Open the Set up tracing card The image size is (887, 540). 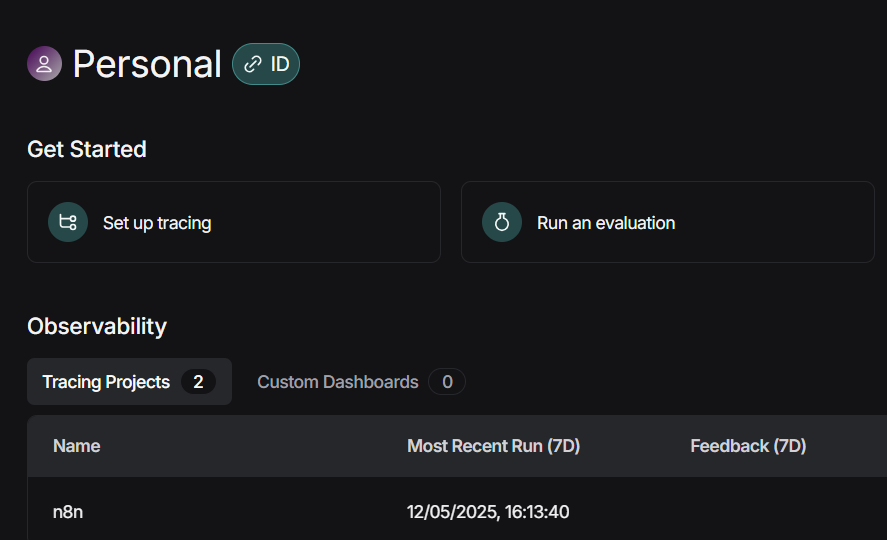click(234, 222)
